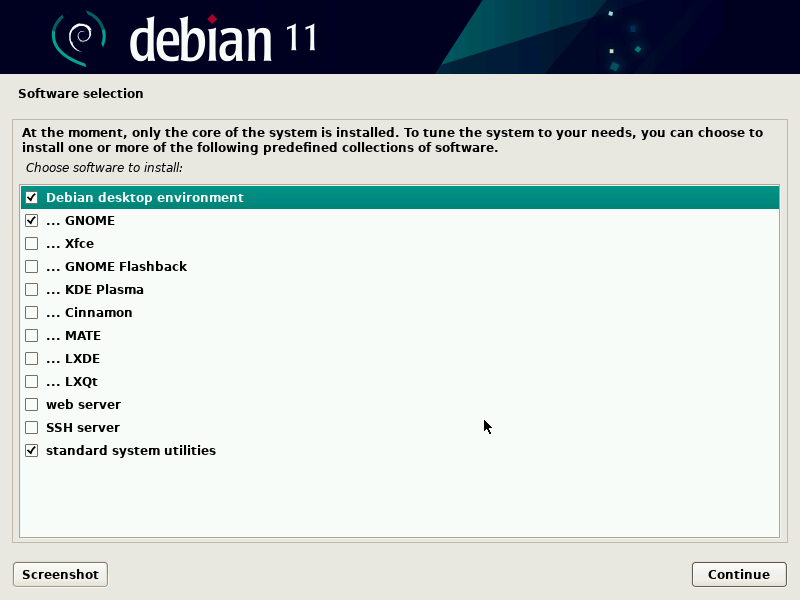Take a screenshot using the Screenshot button

[x=59, y=574]
